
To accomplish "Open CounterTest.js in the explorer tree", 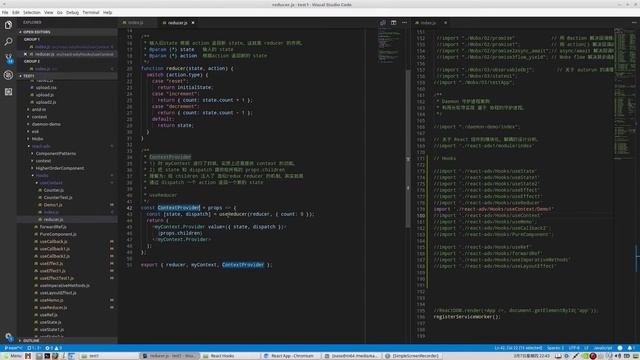I will click(58, 198).
